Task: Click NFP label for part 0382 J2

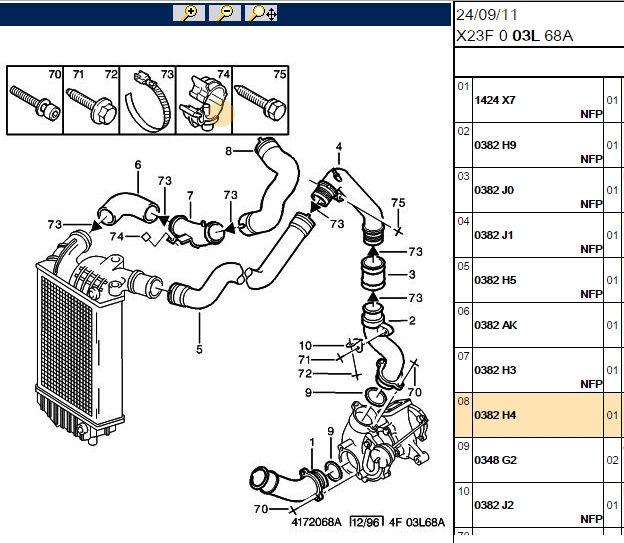Action: [x=591, y=519]
